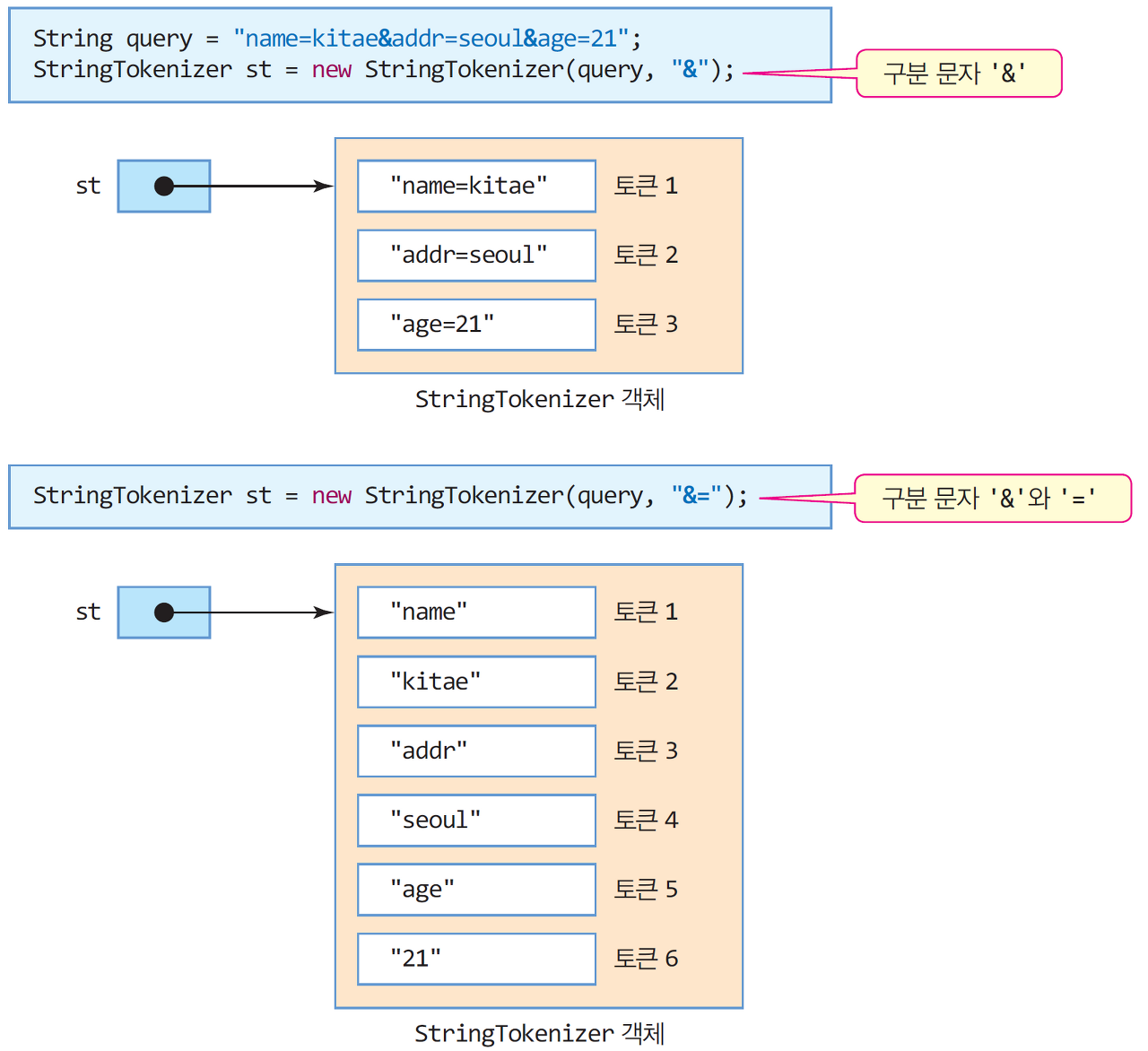Click the callout "구분 문자 '&'와 '='"
The image size is (1148, 1051).
pyautogui.click(x=993, y=499)
